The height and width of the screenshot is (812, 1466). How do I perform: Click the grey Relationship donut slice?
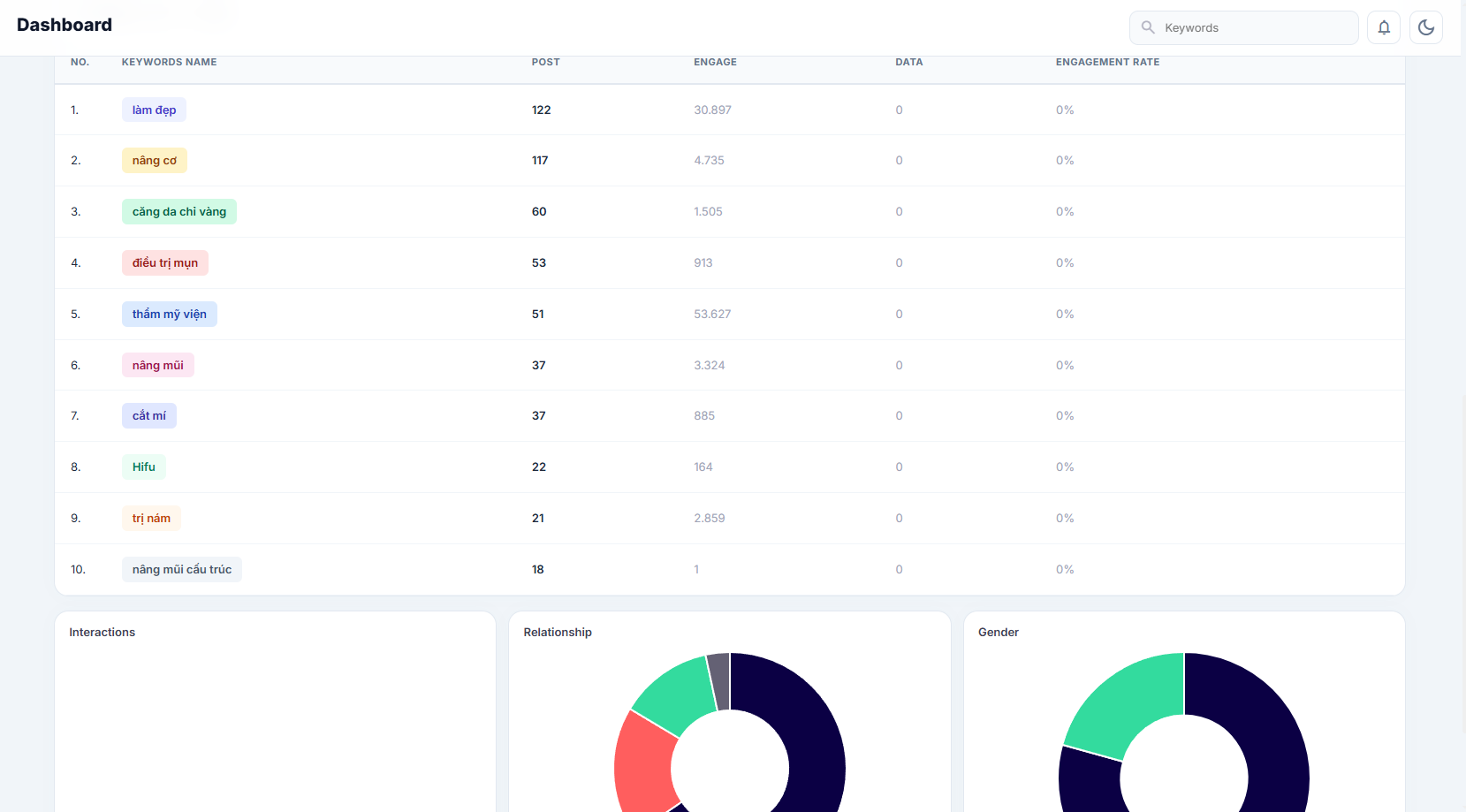pyautogui.click(x=719, y=680)
